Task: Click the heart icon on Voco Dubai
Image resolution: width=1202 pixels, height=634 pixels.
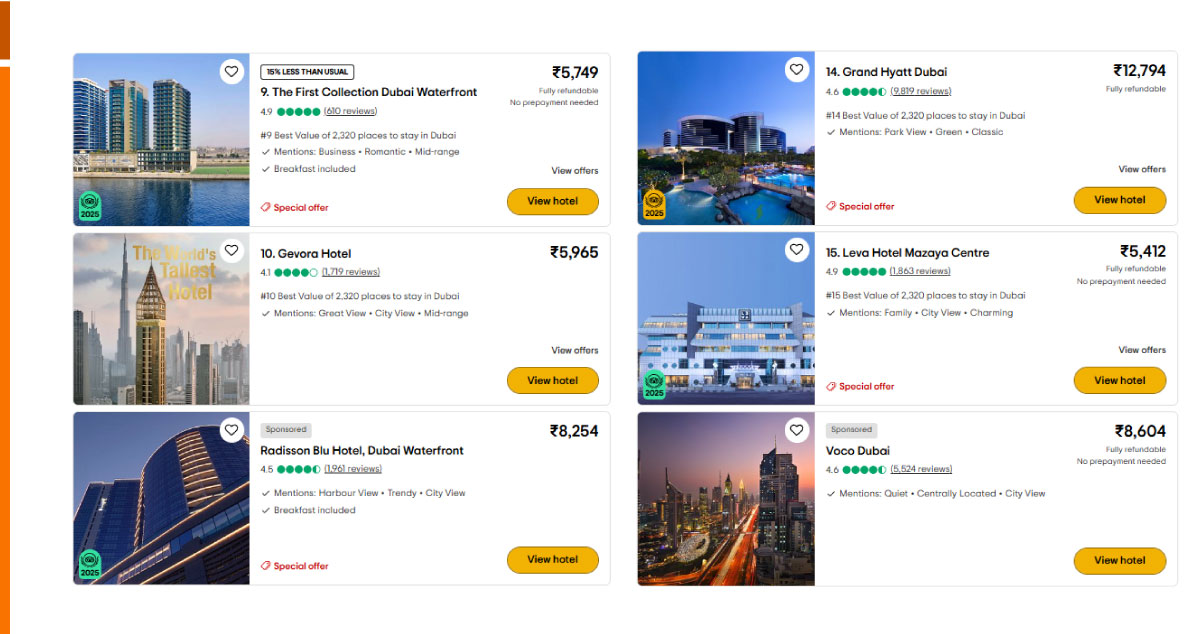Action: point(796,430)
